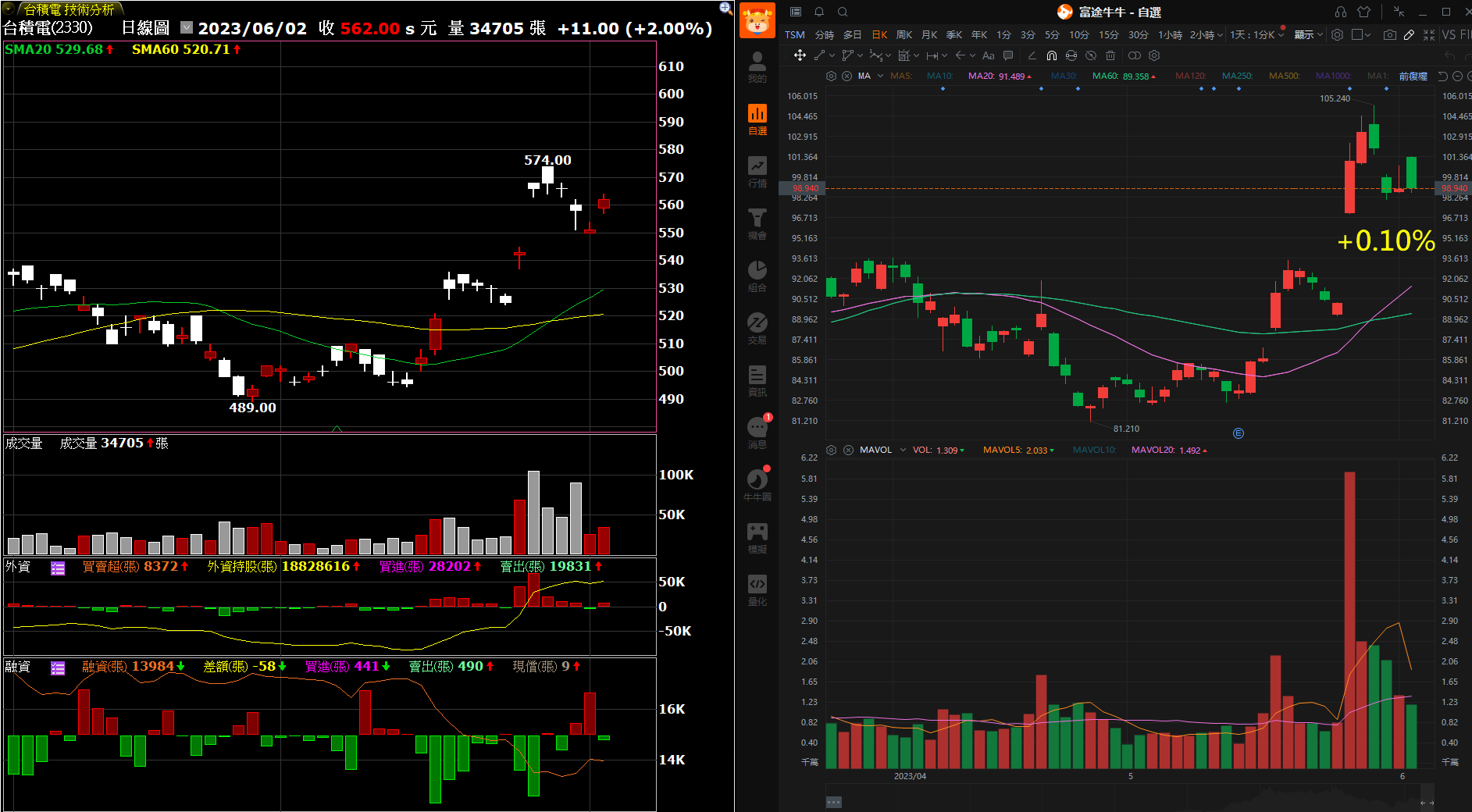1472x812 pixels.
Task: Remove MA indicator with the x icon
Action: (x=846, y=76)
